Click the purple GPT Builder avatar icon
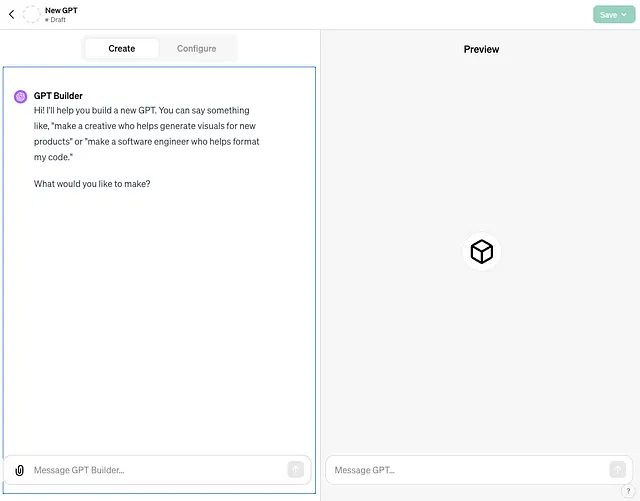Image resolution: width=640 pixels, height=501 pixels. pyautogui.click(x=20, y=97)
